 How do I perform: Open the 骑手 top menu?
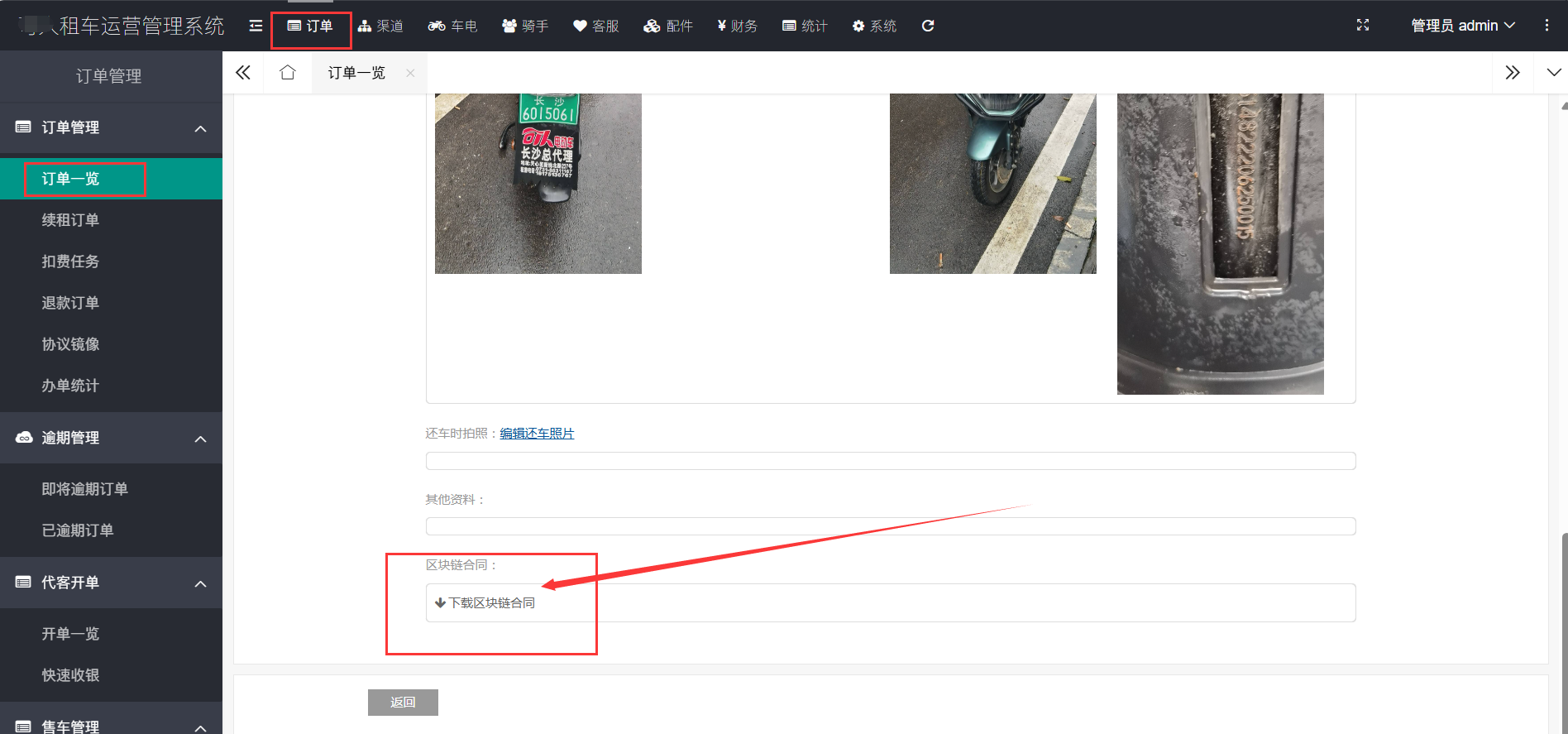coord(525,26)
